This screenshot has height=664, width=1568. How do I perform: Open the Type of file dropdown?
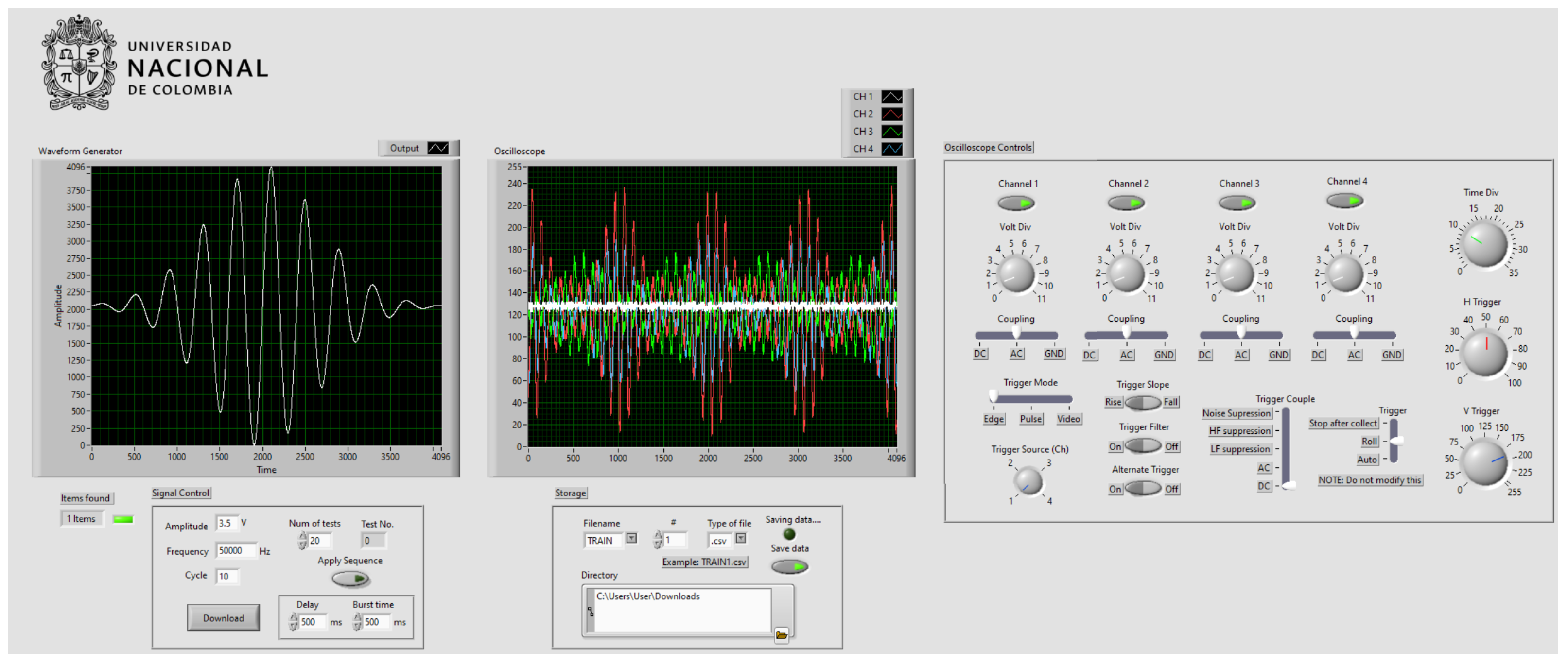741,539
